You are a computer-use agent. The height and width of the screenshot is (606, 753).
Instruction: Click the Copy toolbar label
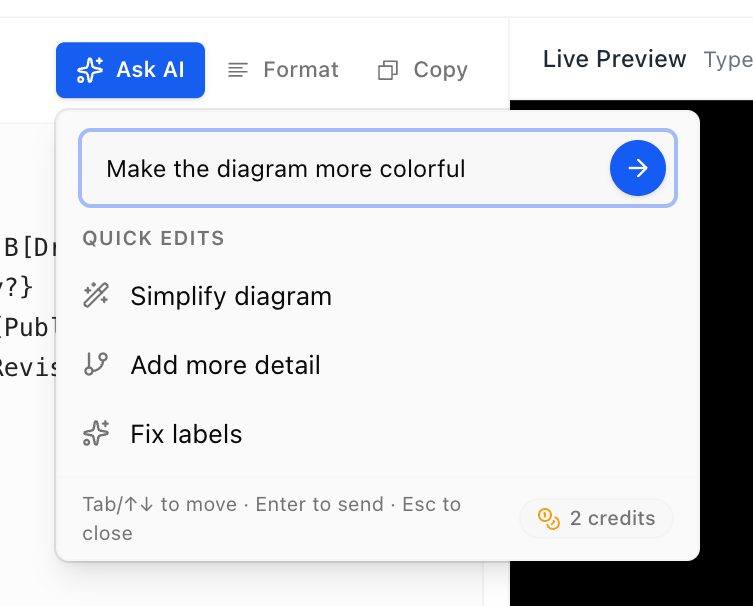(x=440, y=70)
